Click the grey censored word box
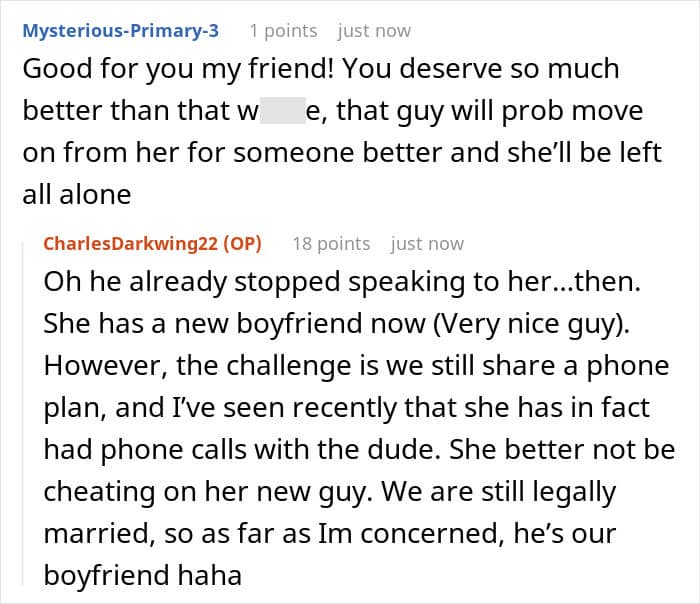The image size is (700, 604). click(282, 110)
